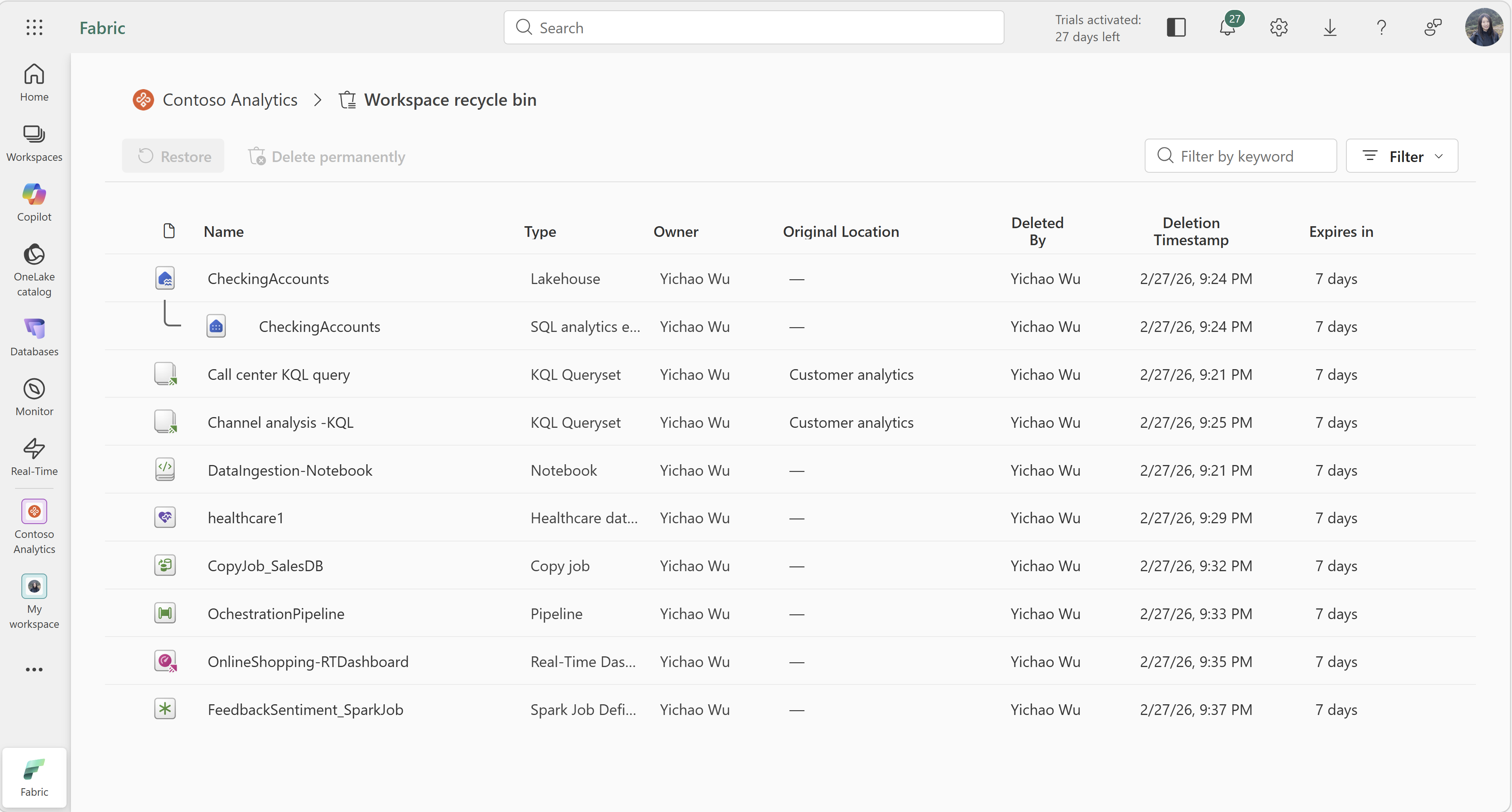Image resolution: width=1512 pixels, height=812 pixels.
Task: Open the notifications bell showing 27 alerts
Action: tap(1228, 27)
